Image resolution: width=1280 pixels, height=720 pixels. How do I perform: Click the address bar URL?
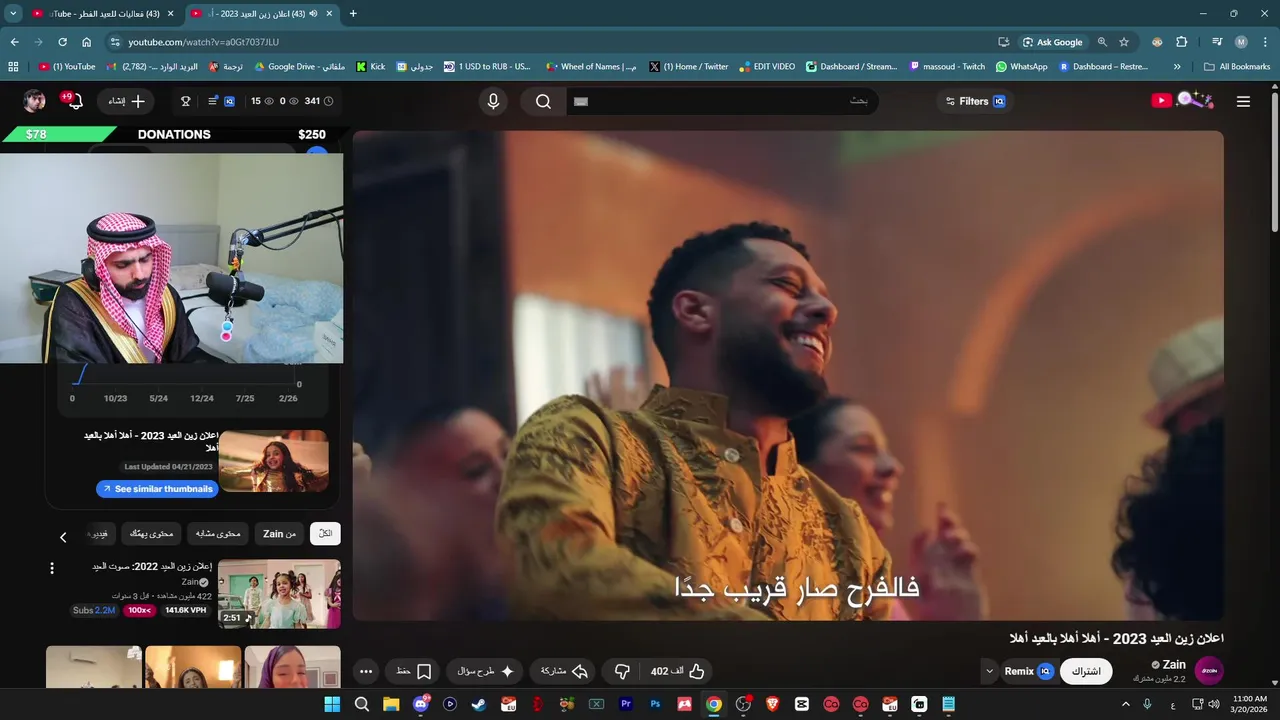(203, 42)
